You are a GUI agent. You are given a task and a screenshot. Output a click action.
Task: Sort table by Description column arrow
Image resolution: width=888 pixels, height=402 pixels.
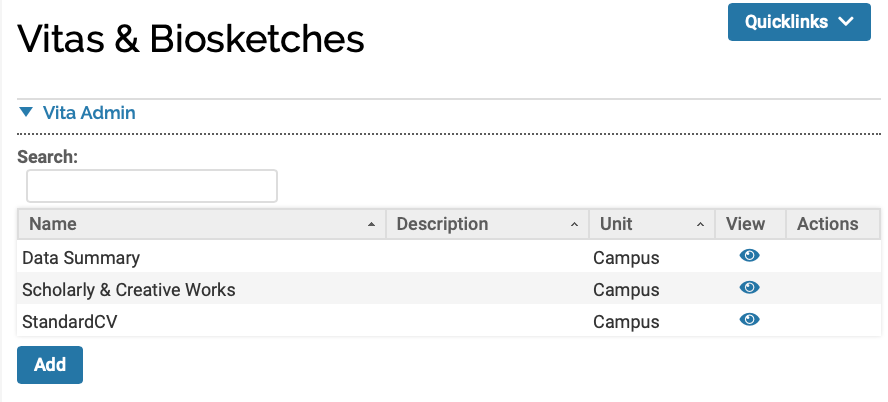point(574,225)
